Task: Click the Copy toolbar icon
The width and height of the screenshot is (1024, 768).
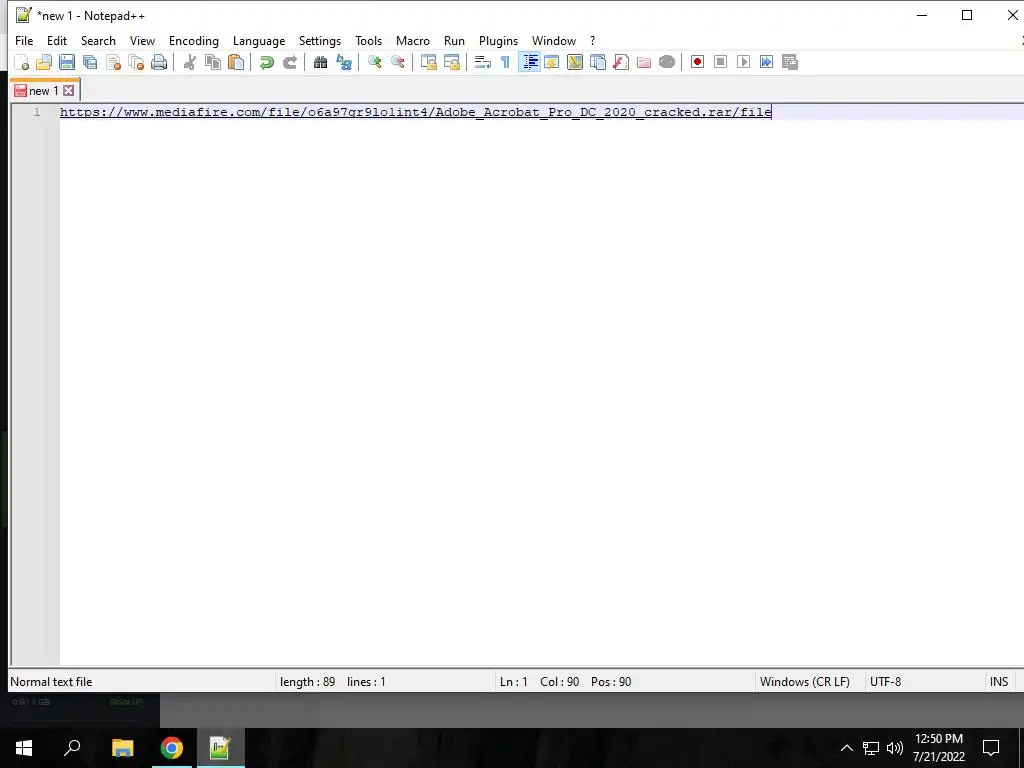Action: tap(212, 62)
